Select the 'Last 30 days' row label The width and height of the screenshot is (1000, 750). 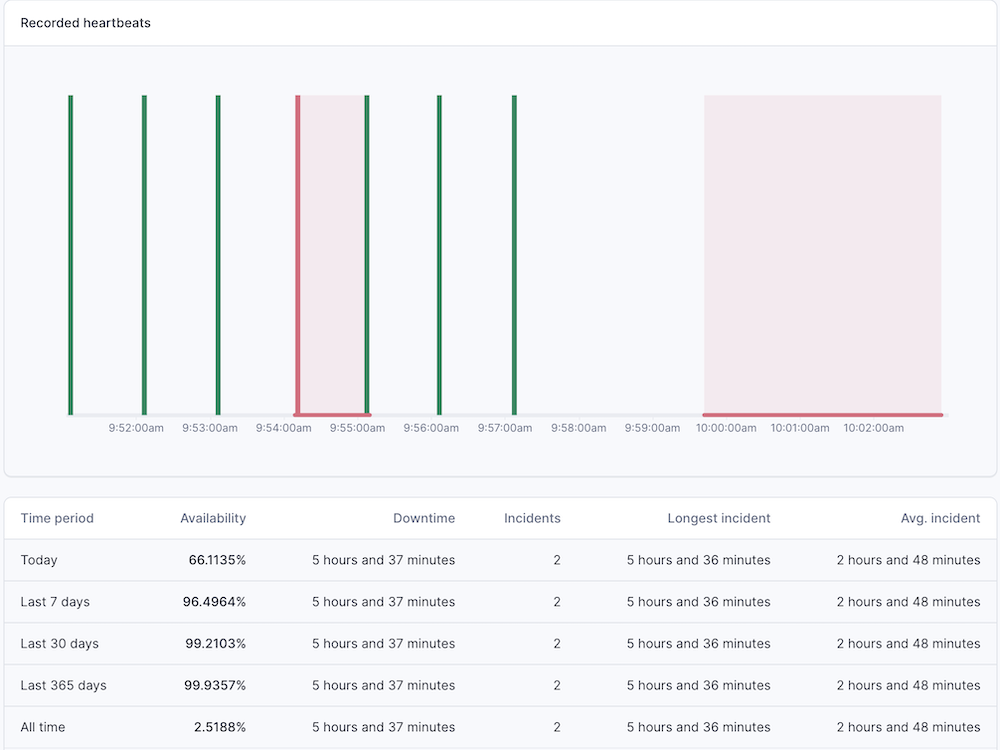[x=59, y=643]
